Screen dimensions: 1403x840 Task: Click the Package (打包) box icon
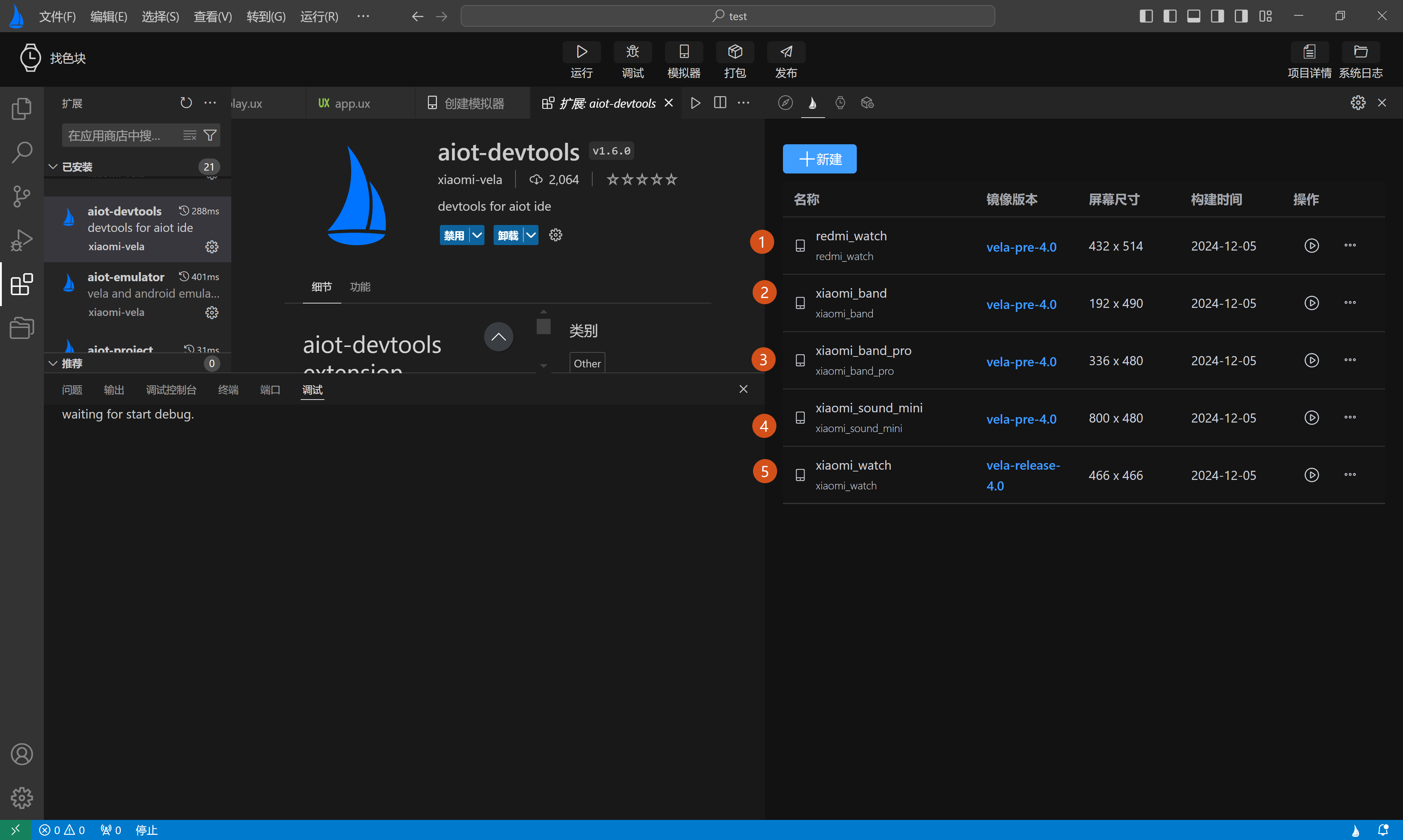[x=734, y=52]
